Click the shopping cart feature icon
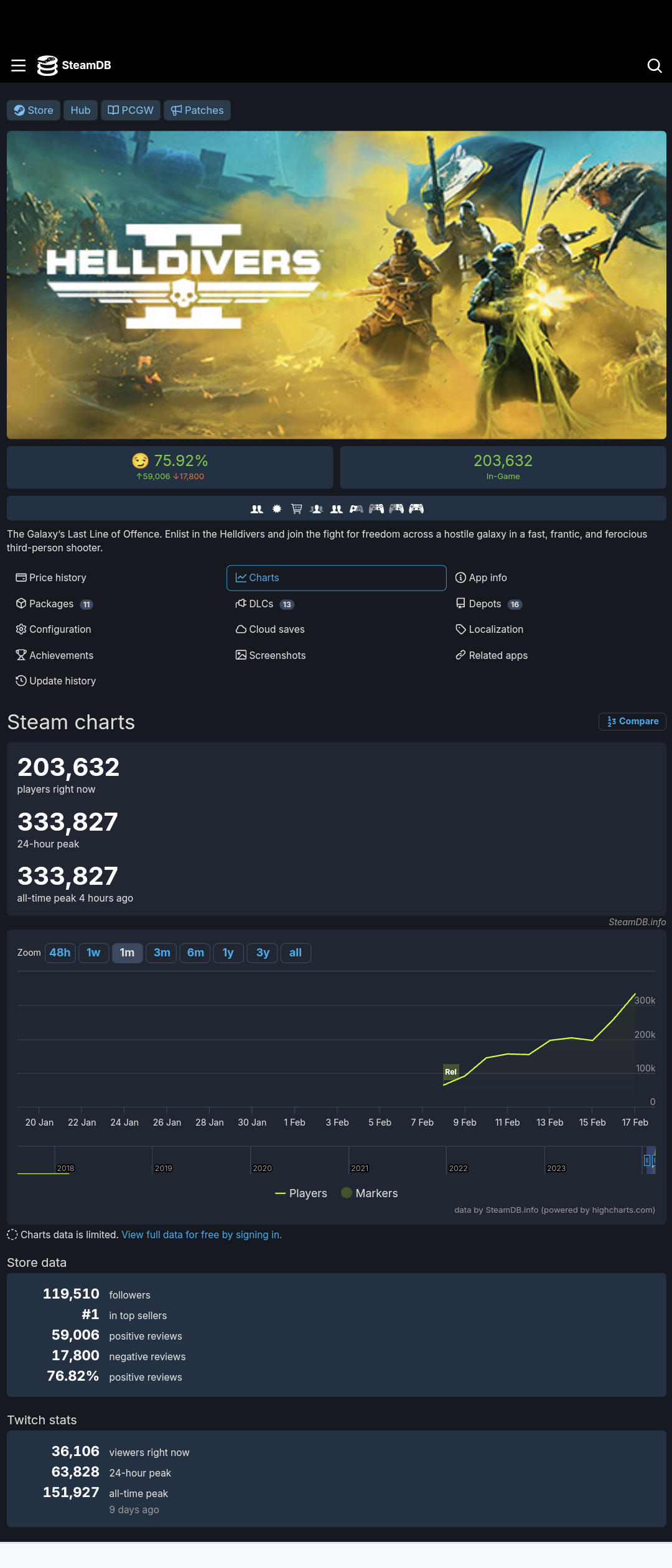Screen dimensions: 672x1568 297,508
